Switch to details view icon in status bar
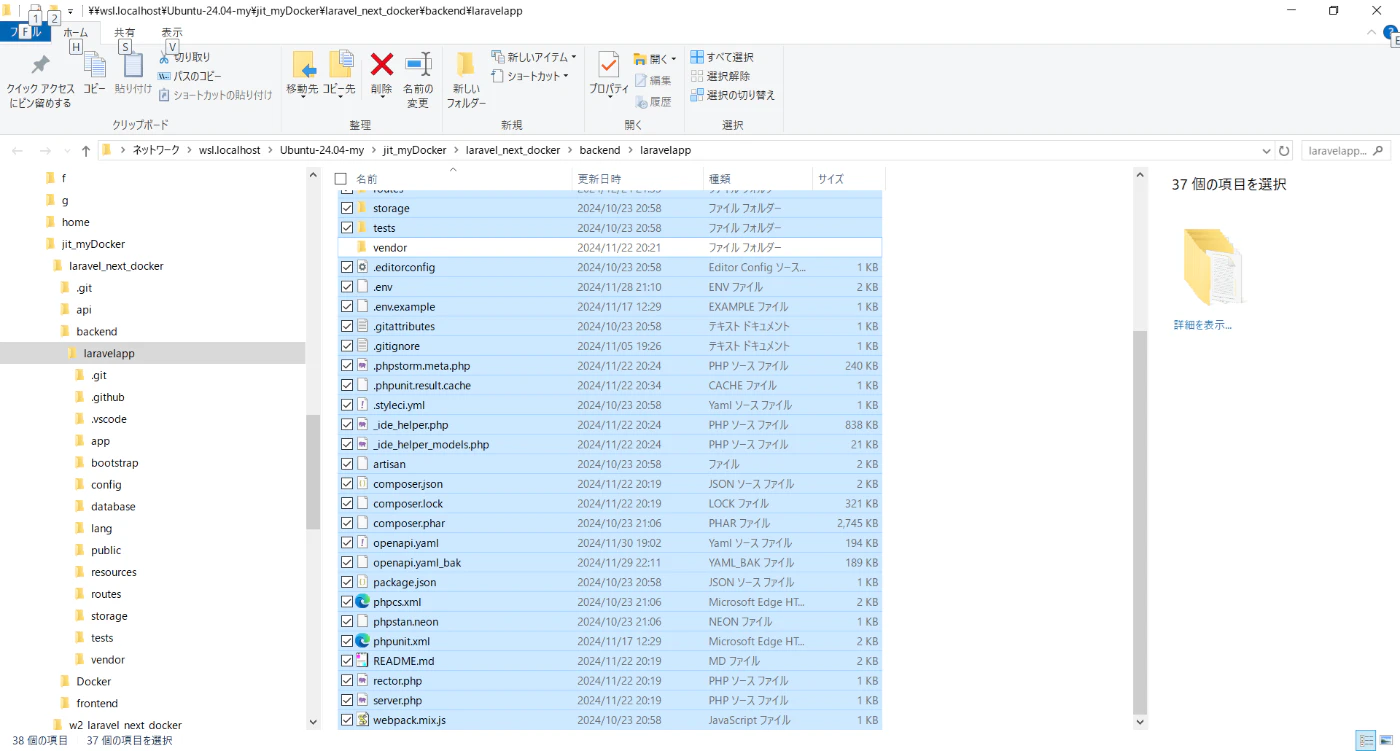Image resolution: width=1400 pixels, height=751 pixels. click(1365, 740)
